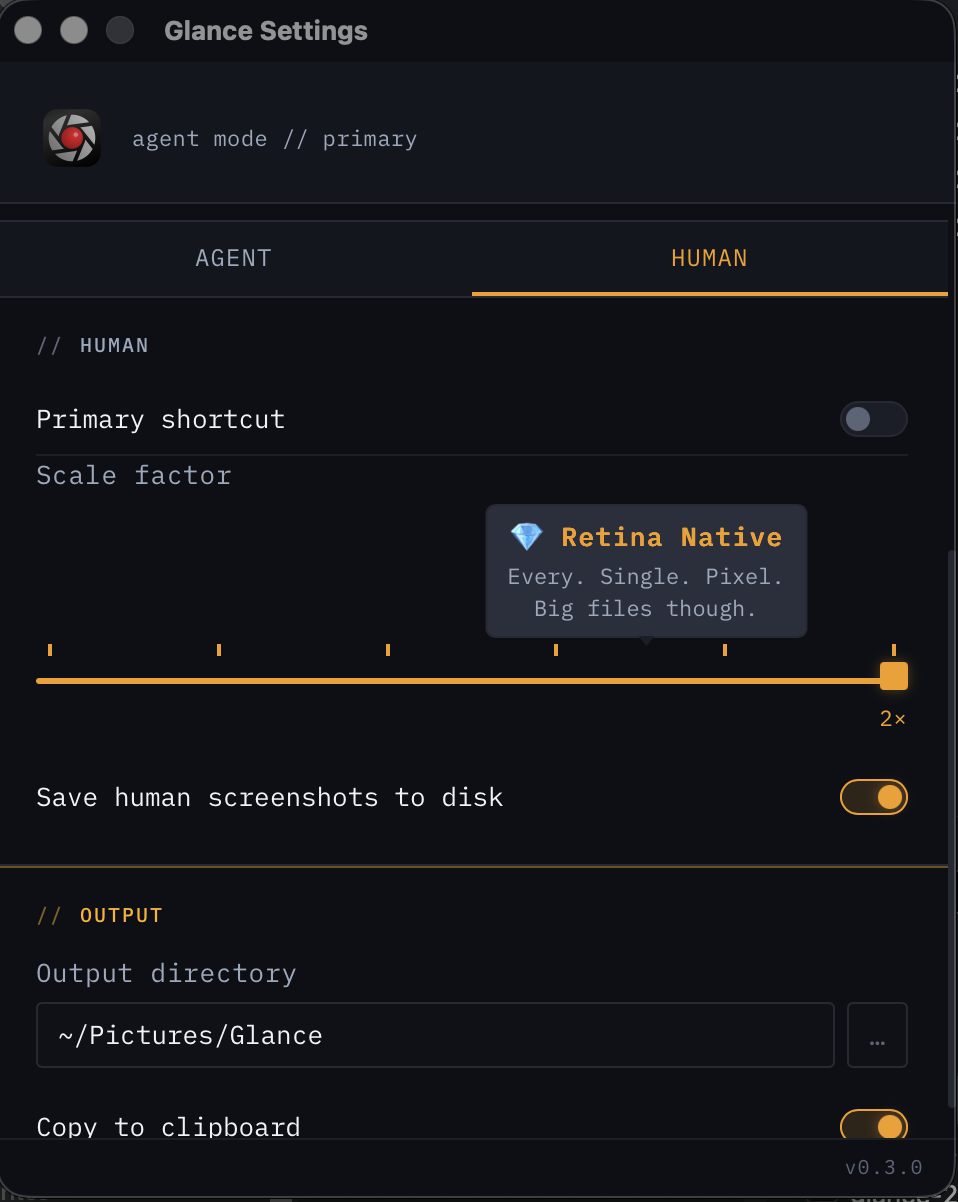Enable the Primary shortcut toggle

coord(873,419)
